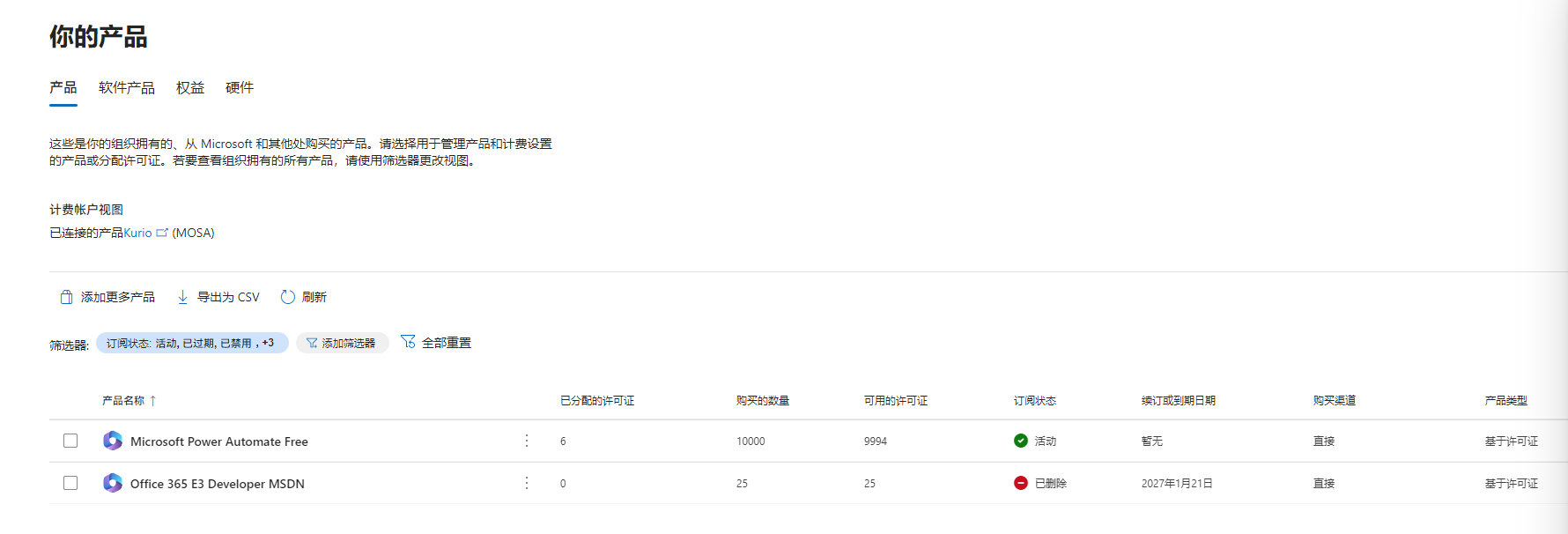
Task: Click the external link icon next to Kurio
Action: click(x=162, y=233)
